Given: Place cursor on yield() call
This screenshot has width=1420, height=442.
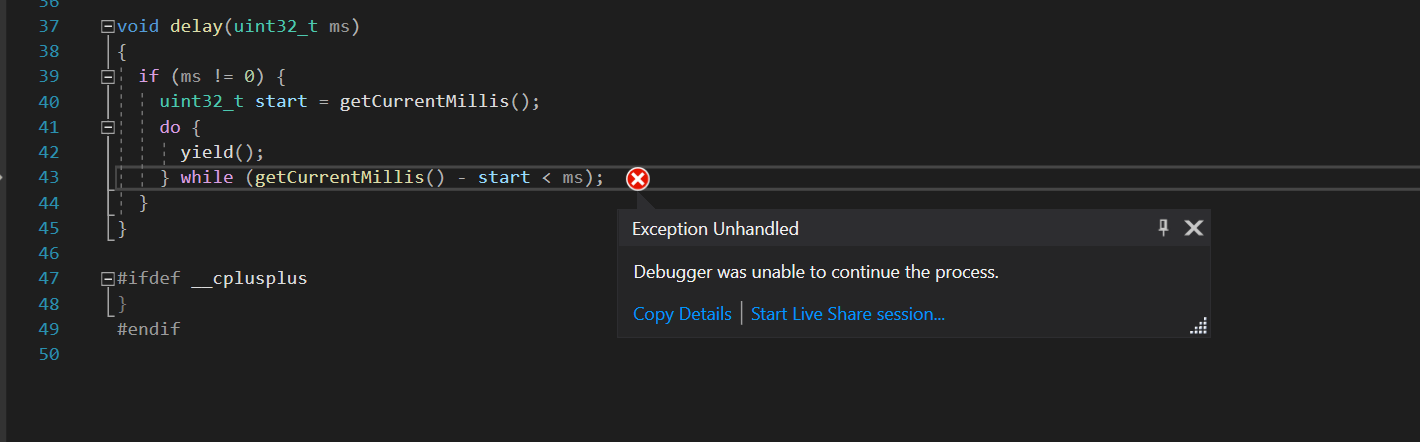Looking at the screenshot, I should coord(222,152).
